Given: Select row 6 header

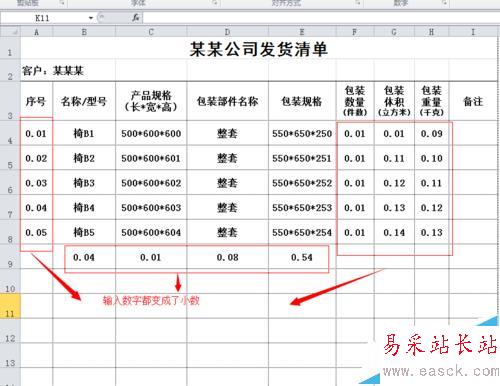Looking at the screenshot, I should click(x=10, y=182).
